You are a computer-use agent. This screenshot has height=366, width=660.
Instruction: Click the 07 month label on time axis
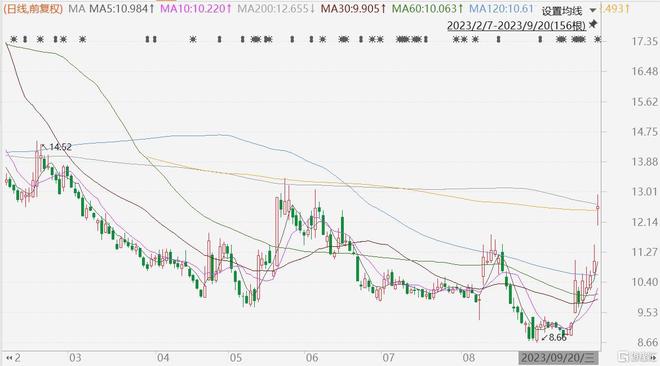(x=388, y=358)
